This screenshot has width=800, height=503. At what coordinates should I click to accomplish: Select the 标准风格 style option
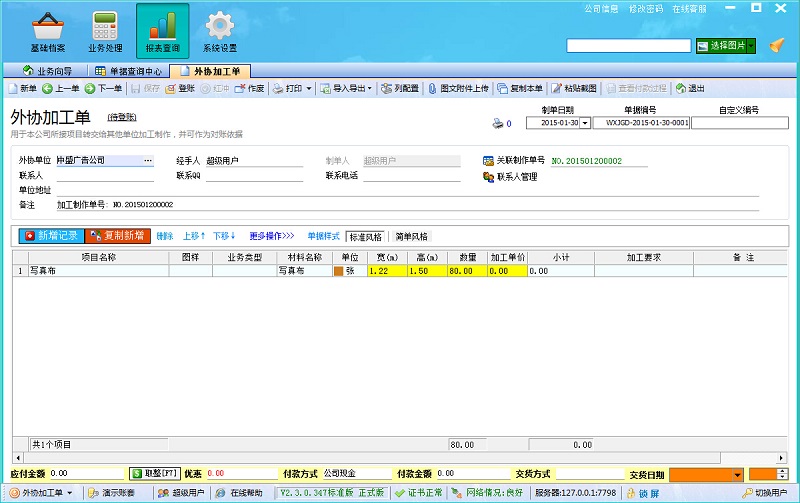click(x=366, y=237)
